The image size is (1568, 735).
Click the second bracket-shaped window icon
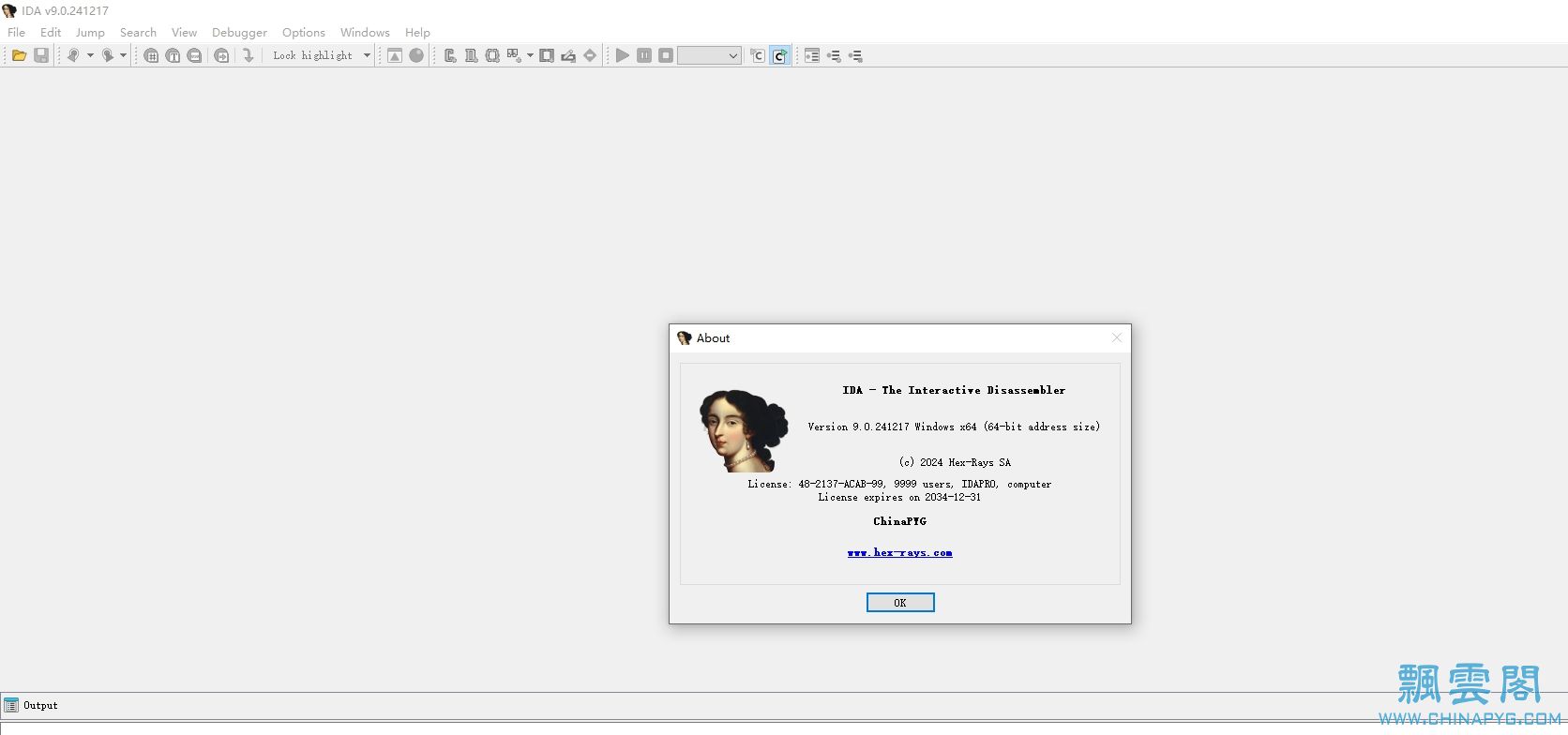click(471, 55)
